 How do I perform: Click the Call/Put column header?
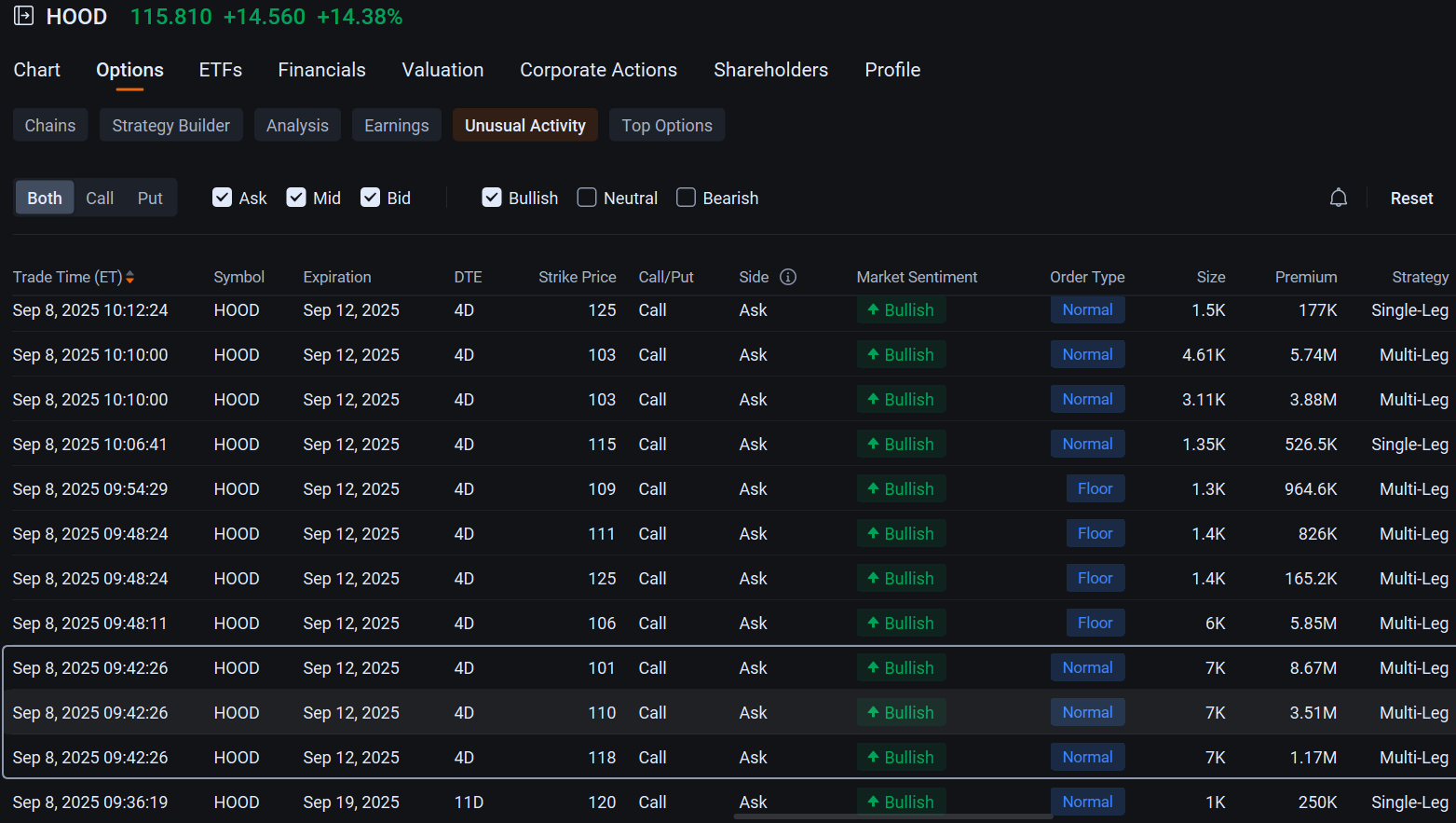[666, 277]
